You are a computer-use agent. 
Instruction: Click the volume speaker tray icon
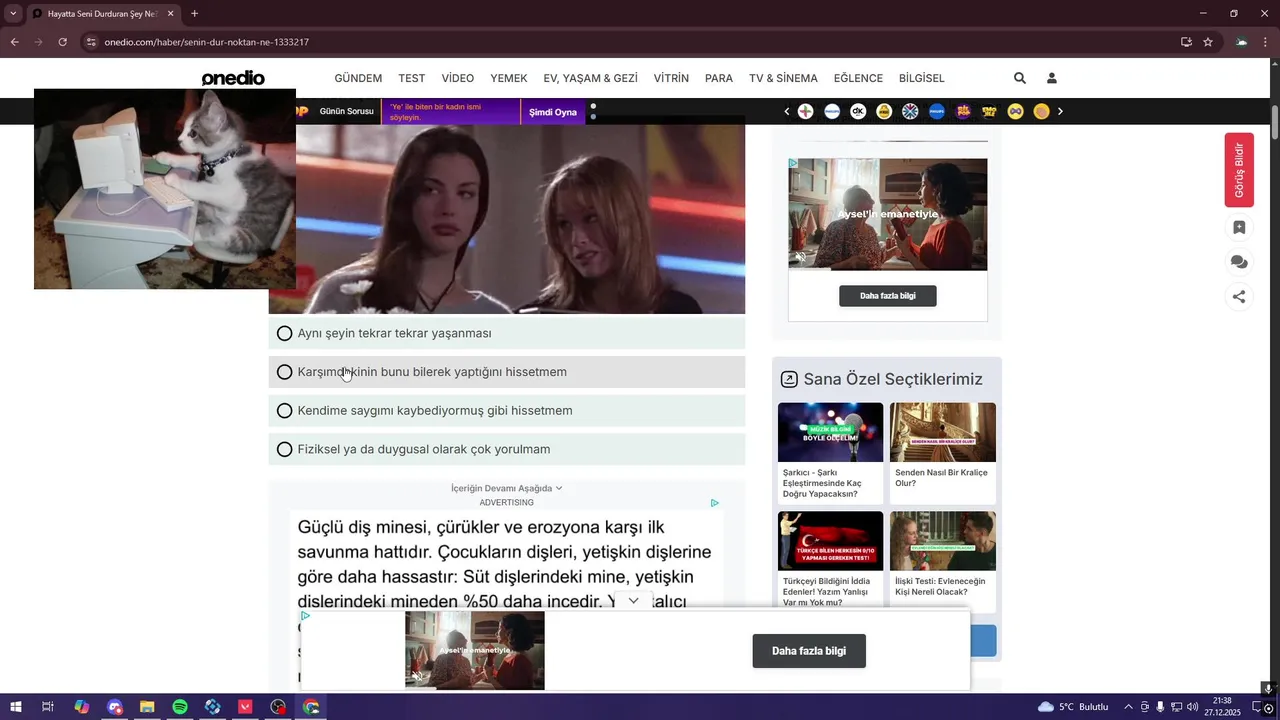click(x=1191, y=707)
